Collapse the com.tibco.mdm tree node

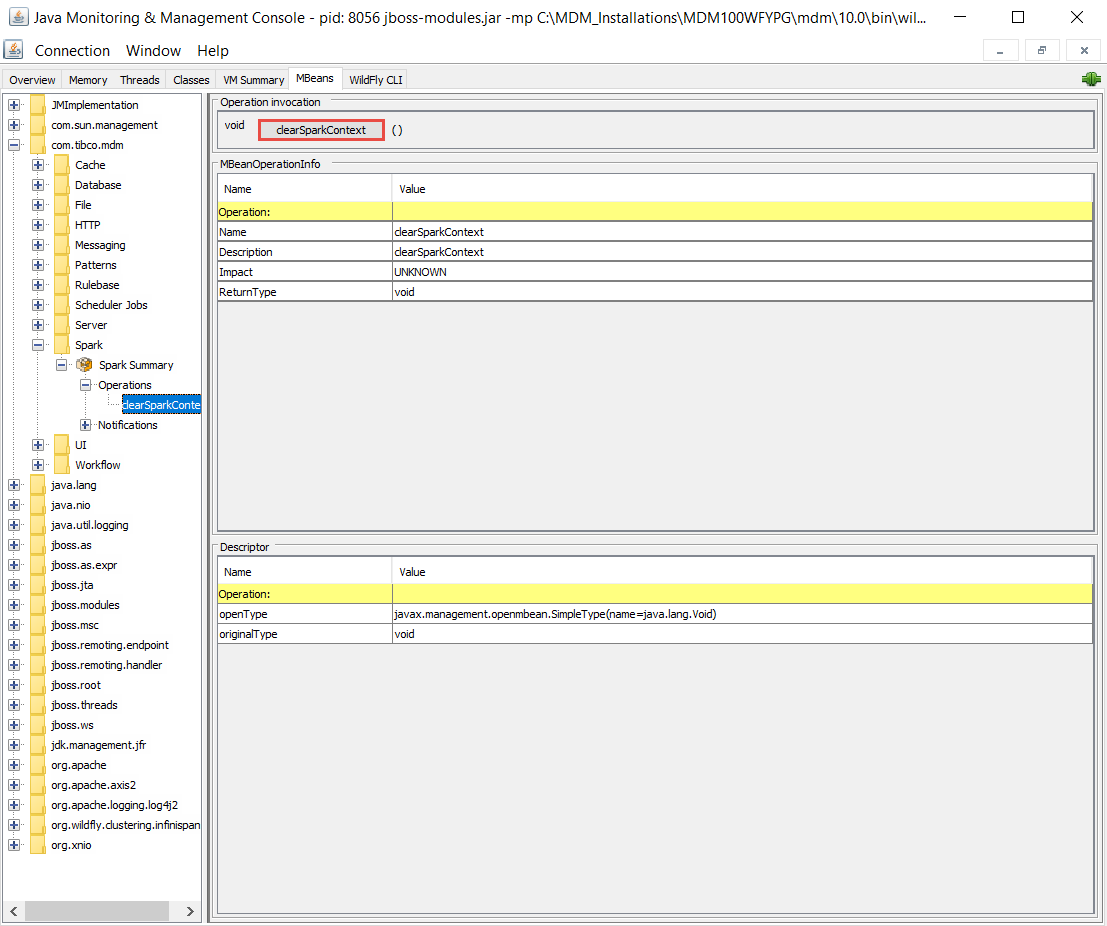click(14, 145)
